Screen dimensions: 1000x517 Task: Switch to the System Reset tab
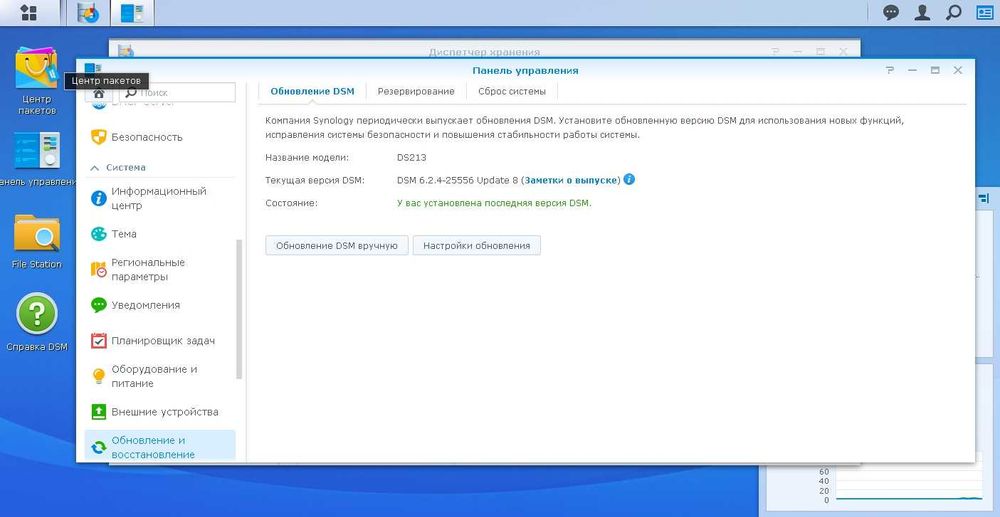click(512, 91)
